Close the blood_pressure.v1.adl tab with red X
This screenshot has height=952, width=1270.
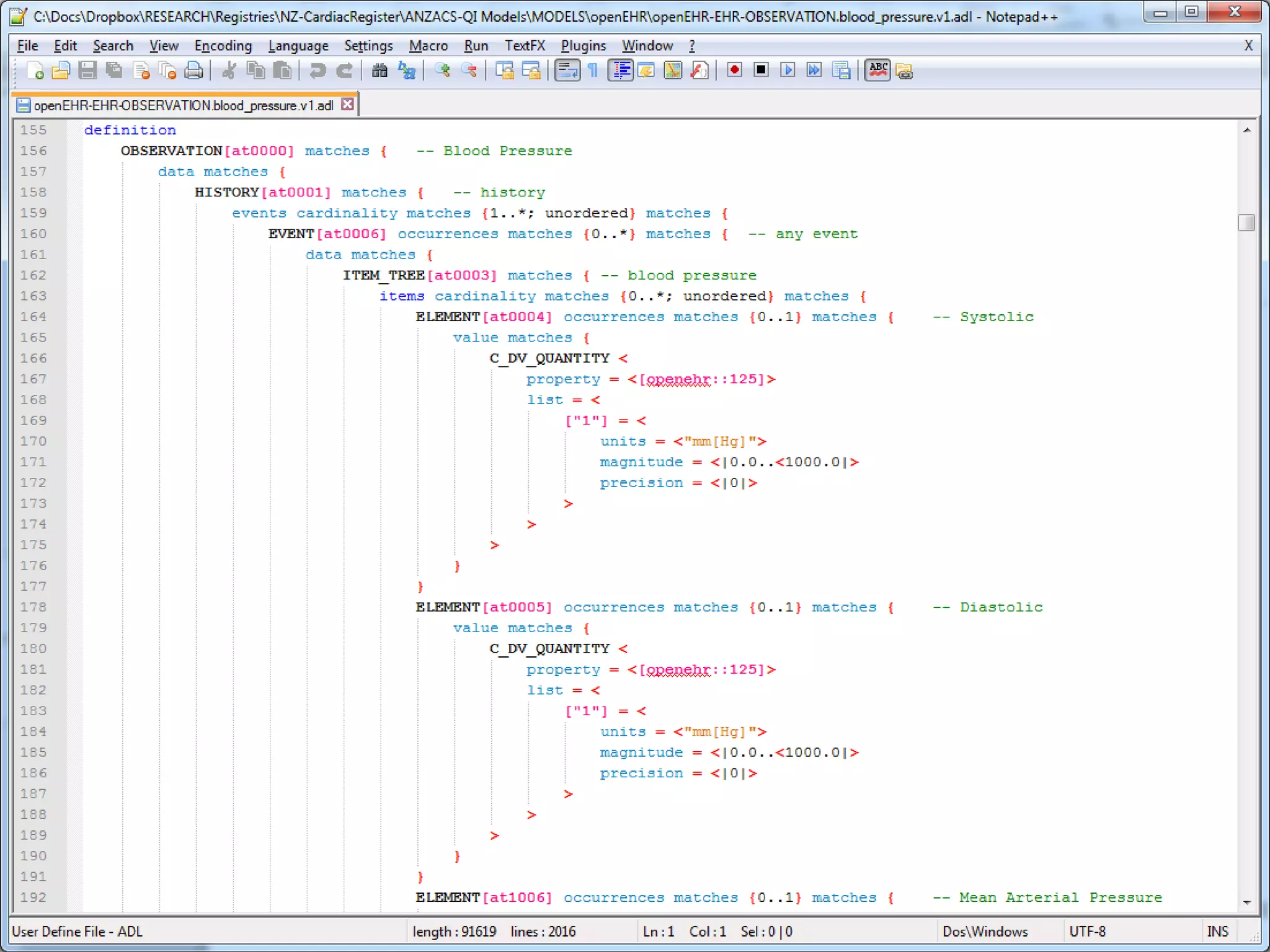tap(348, 104)
